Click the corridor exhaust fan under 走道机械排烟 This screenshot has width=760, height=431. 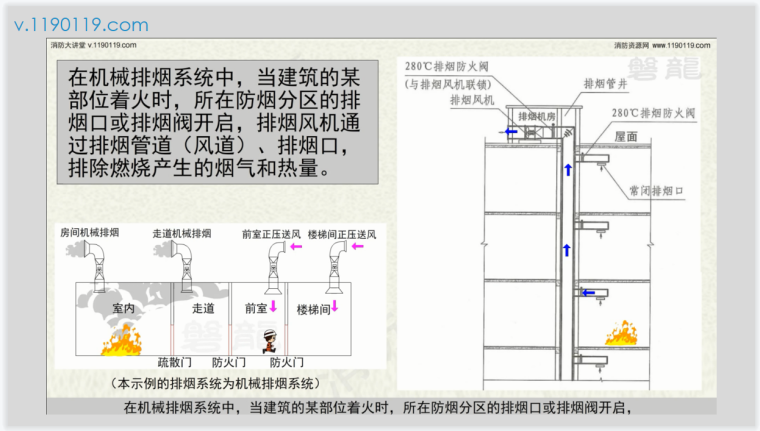point(184,267)
